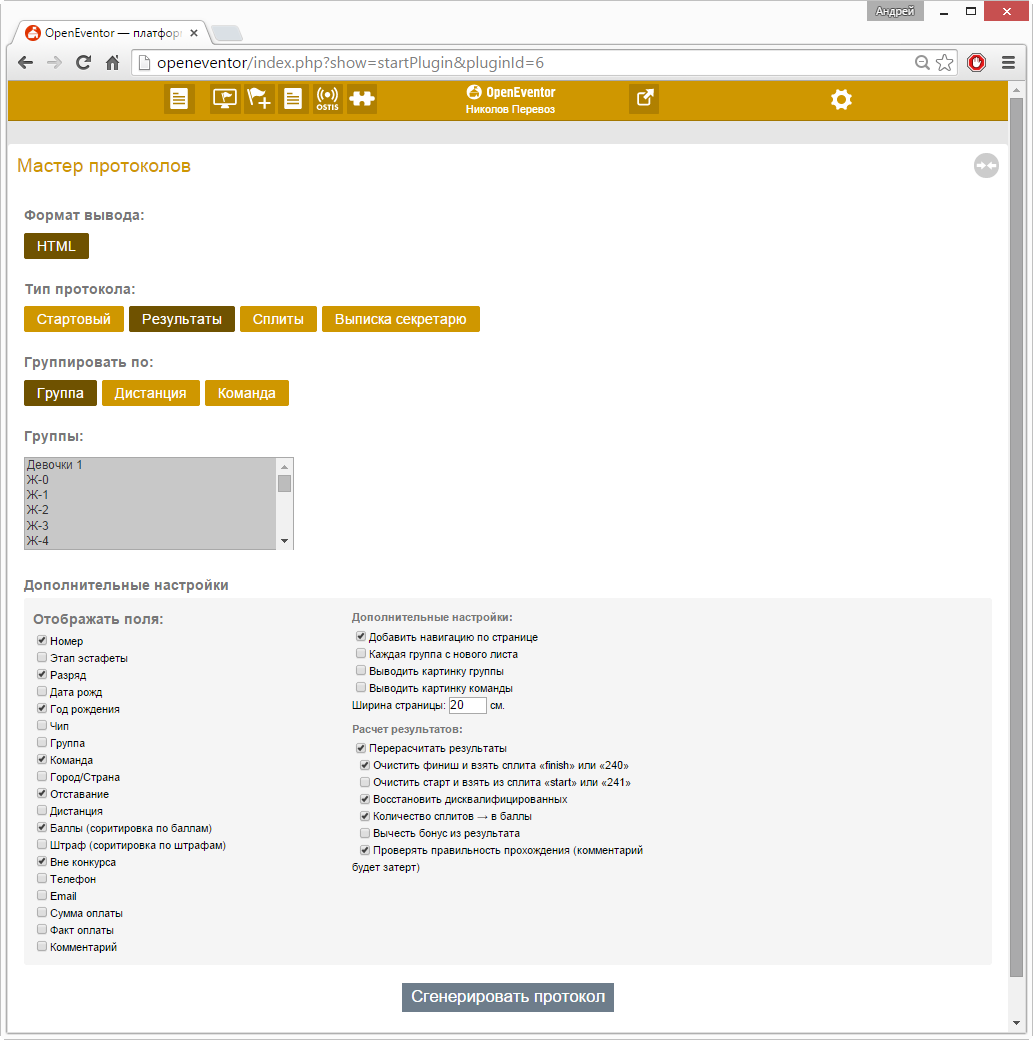Viewport: 1033px width, 1040px height.
Task: Select Ж-2 in the groups list
Action: (x=150, y=510)
